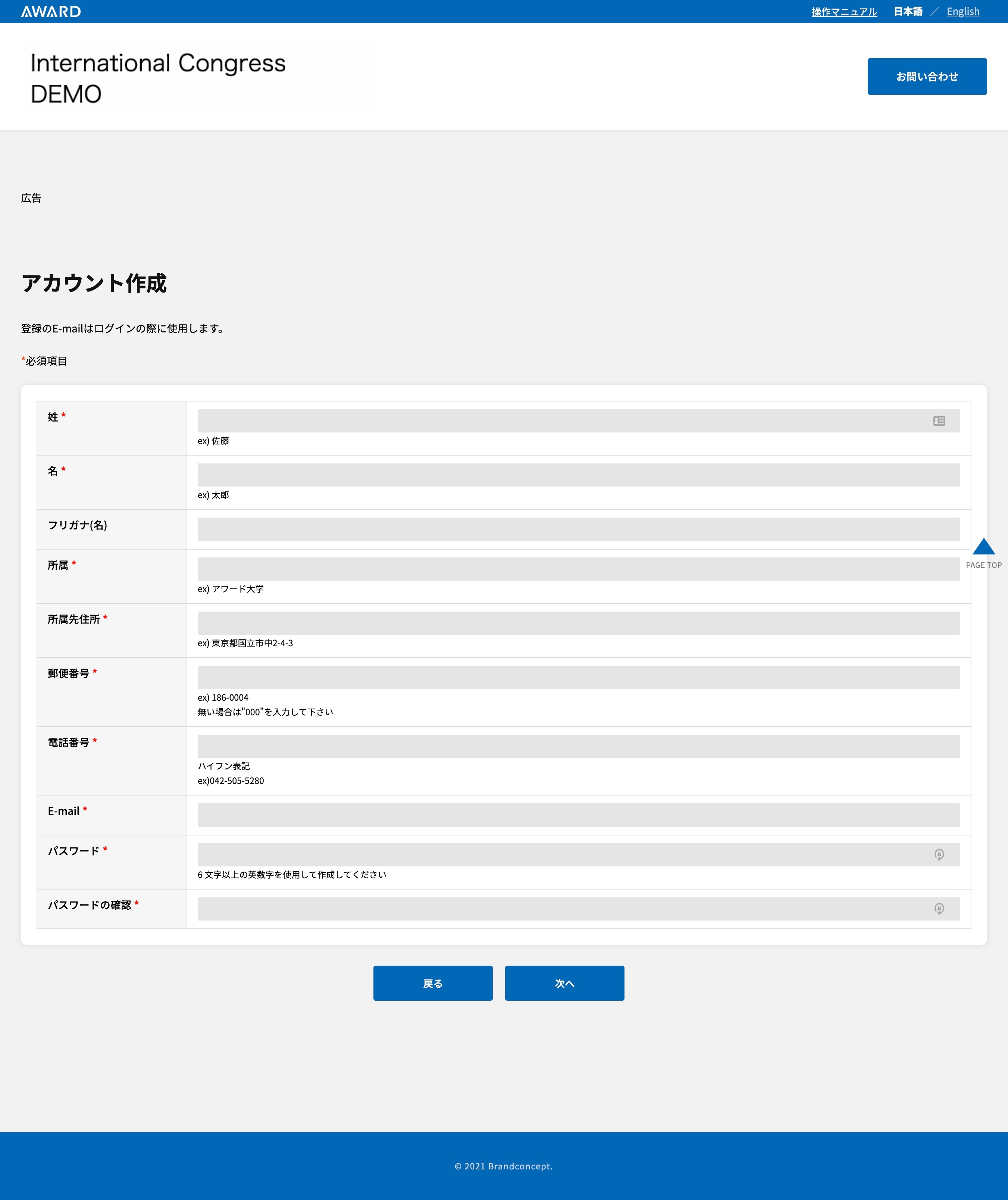Click the contact card autofill icon in 姓 field
Screen dimensions: 1008x1200
click(x=939, y=421)
